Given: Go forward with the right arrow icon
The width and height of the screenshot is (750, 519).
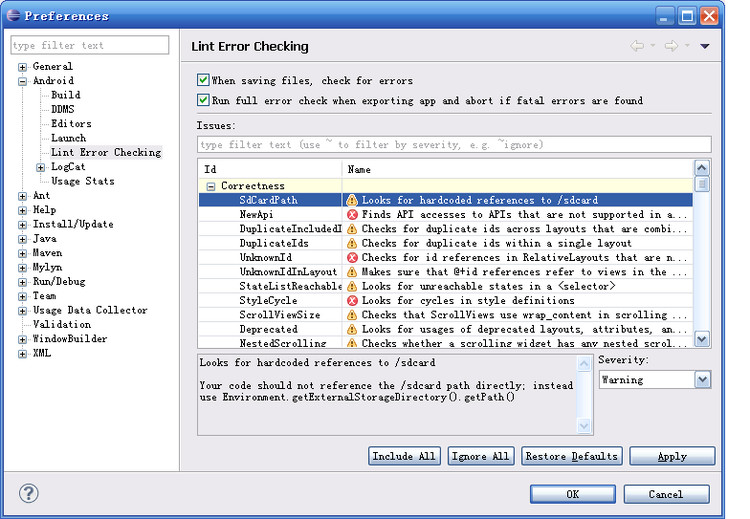Looking at the screenshot, I should pyautogui.click(x=672, y=46).
